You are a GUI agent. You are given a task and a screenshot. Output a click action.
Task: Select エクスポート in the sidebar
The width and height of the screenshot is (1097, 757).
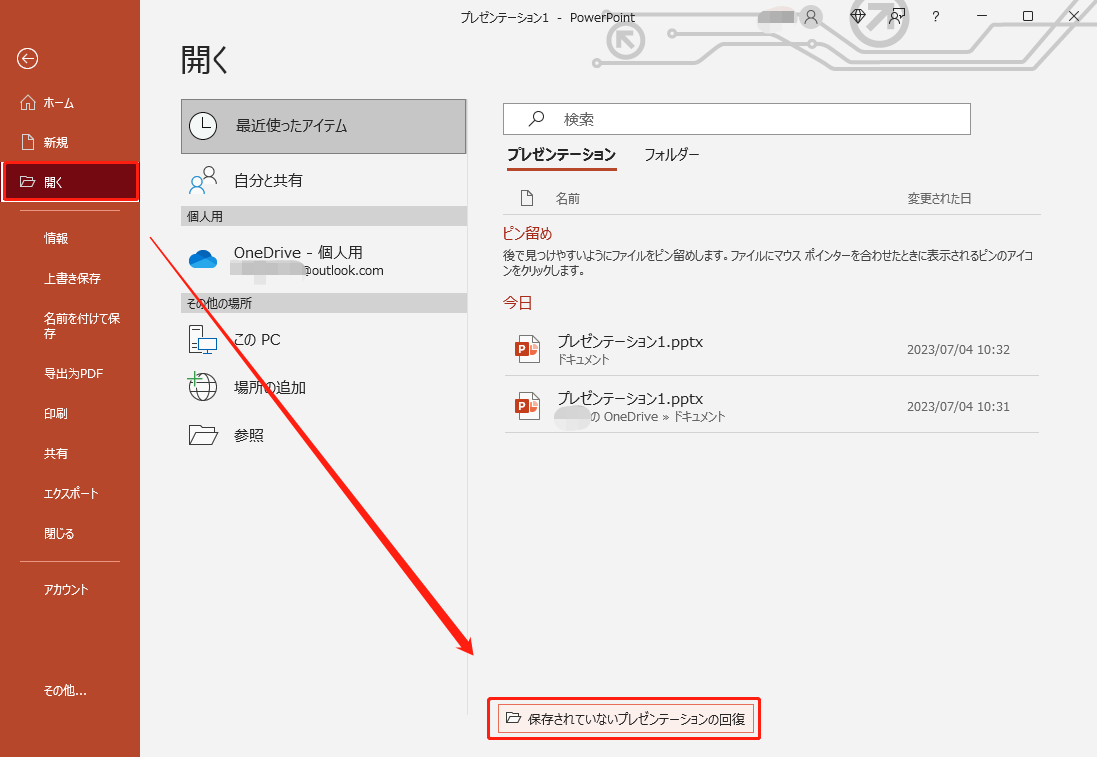70,493
